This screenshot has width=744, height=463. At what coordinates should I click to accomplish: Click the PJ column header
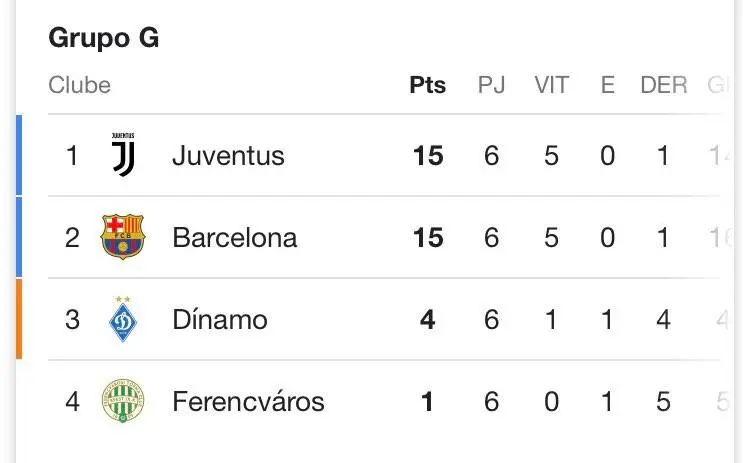491,85
